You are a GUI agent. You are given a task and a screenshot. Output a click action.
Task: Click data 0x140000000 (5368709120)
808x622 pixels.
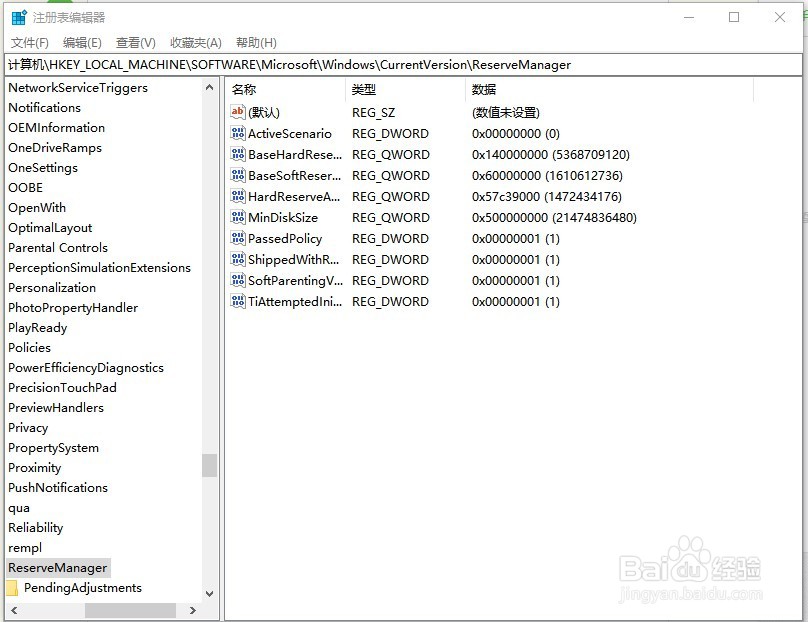click(550, 155)
